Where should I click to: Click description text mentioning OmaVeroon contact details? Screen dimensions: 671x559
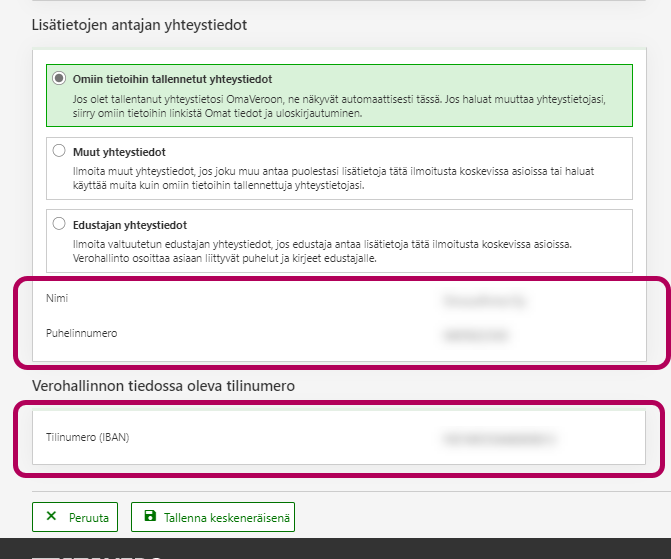pyautogui.click(x=340, y=107)
